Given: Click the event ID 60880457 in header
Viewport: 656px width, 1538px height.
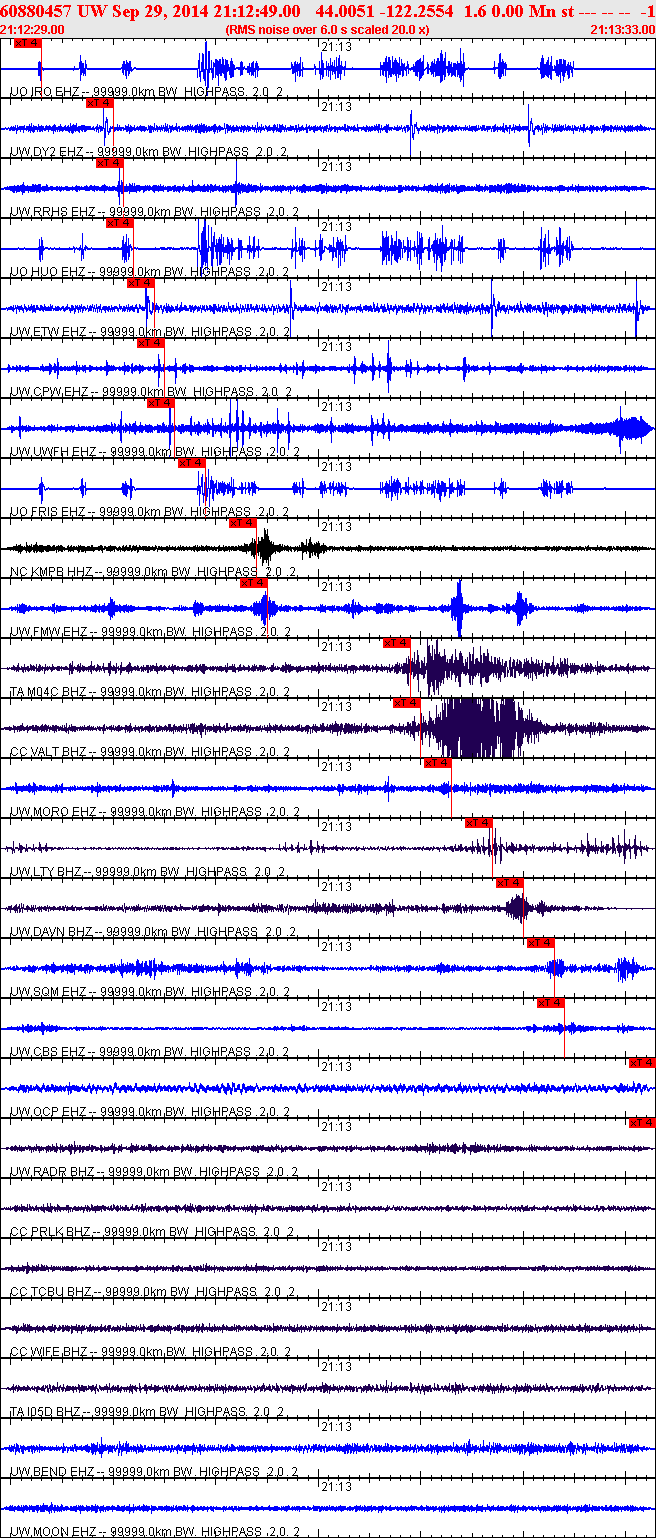Looking at the screenshot, I should (35, 11).
